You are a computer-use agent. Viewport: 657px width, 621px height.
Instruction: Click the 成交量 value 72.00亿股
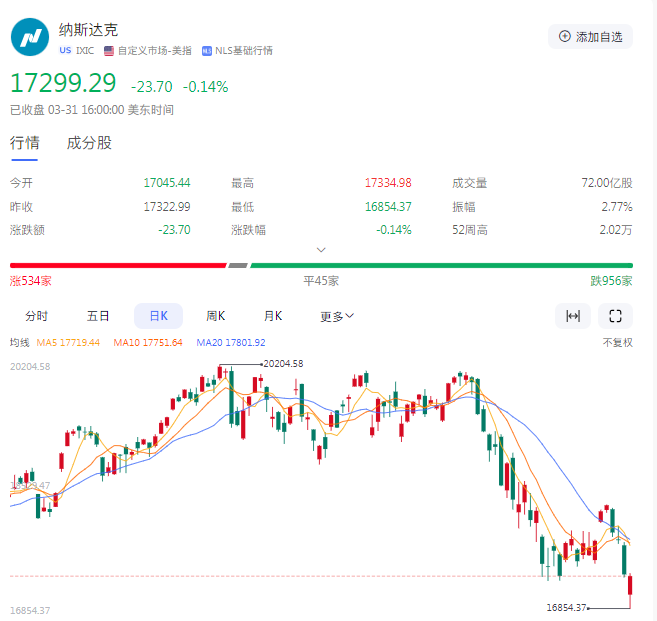[607, 183]
